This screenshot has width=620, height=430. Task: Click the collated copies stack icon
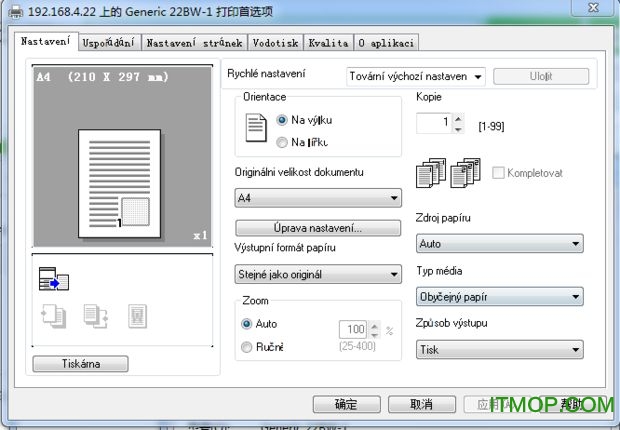465,173
